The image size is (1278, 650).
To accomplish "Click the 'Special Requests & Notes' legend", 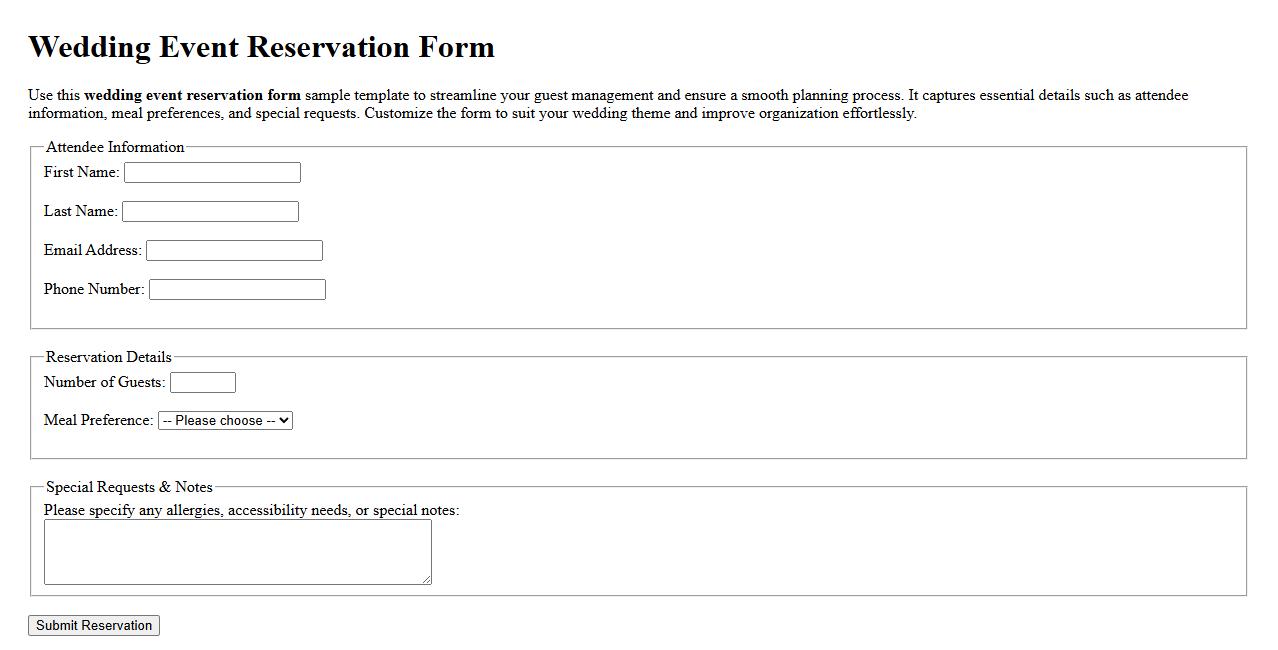I will coord(128,487).
